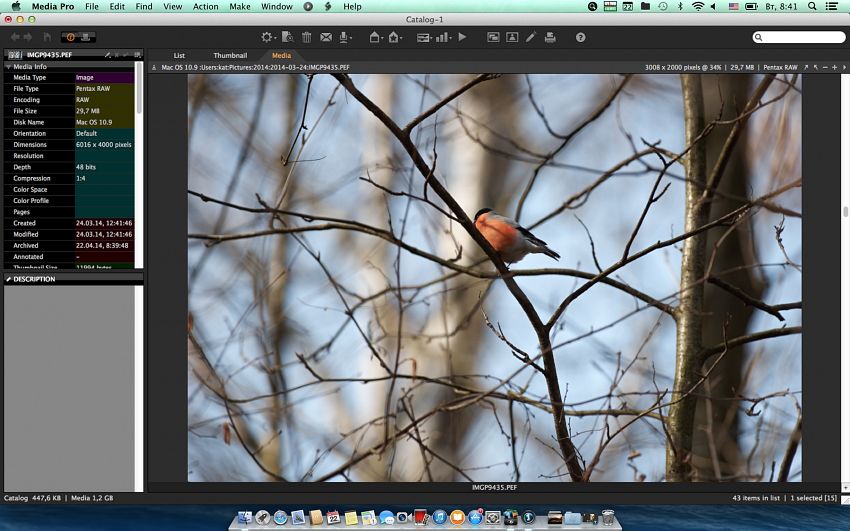Switch to the Thumbnail tab
The image size is (850, 531).
pos(230,55)
